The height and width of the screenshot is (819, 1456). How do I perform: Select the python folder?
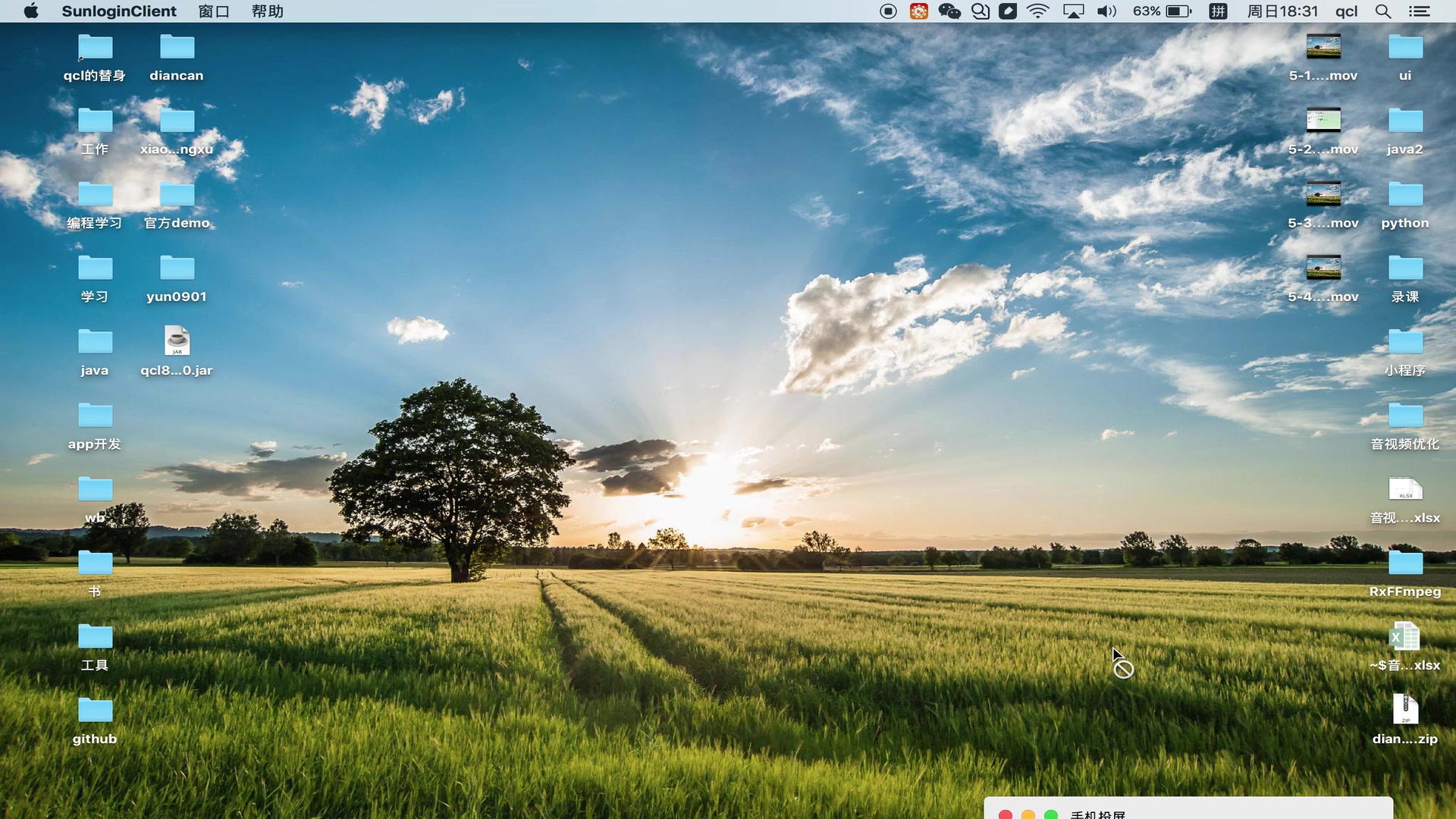coord(1405,205)
